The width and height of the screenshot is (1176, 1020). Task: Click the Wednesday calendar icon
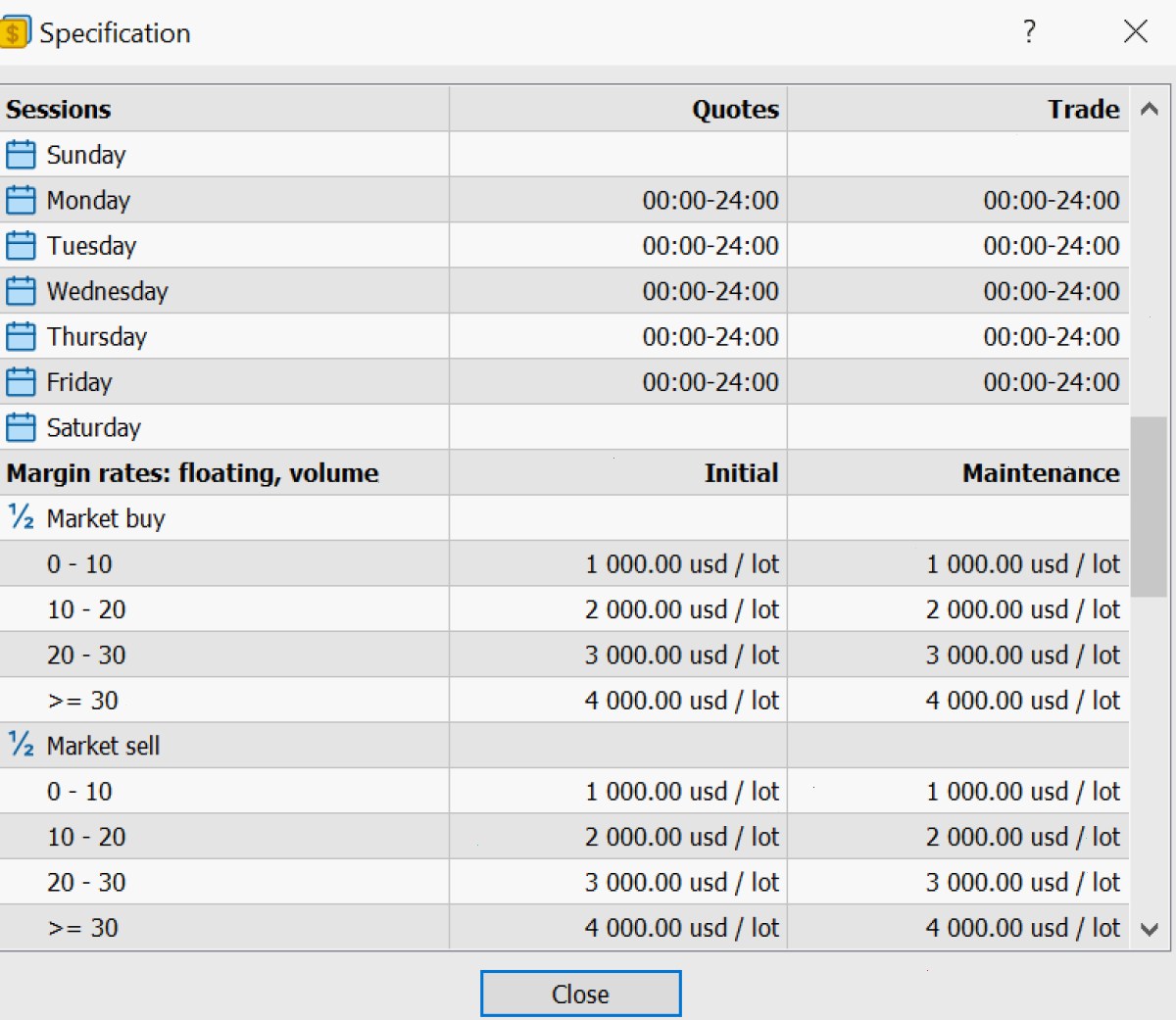[21, 291]
